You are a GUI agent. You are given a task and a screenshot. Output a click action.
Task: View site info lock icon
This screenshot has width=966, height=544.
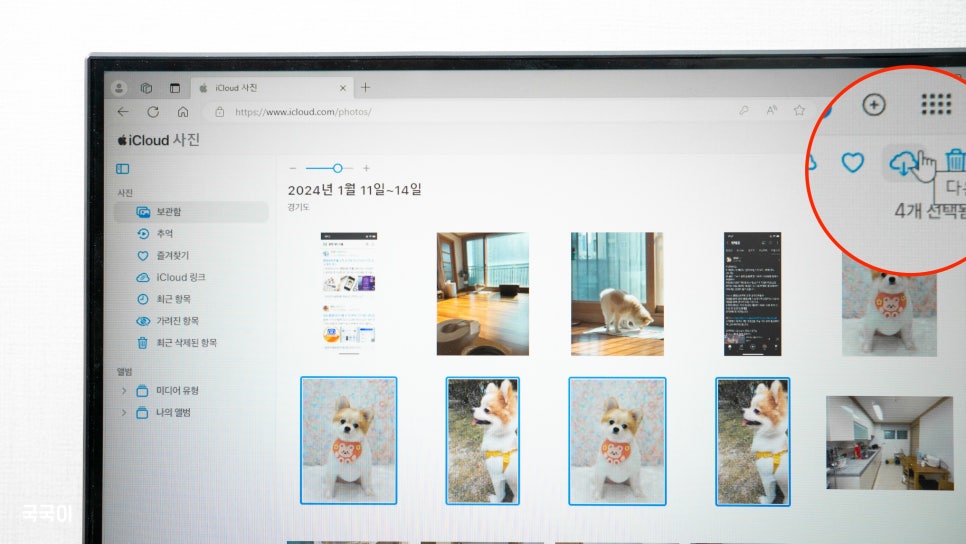219,112
